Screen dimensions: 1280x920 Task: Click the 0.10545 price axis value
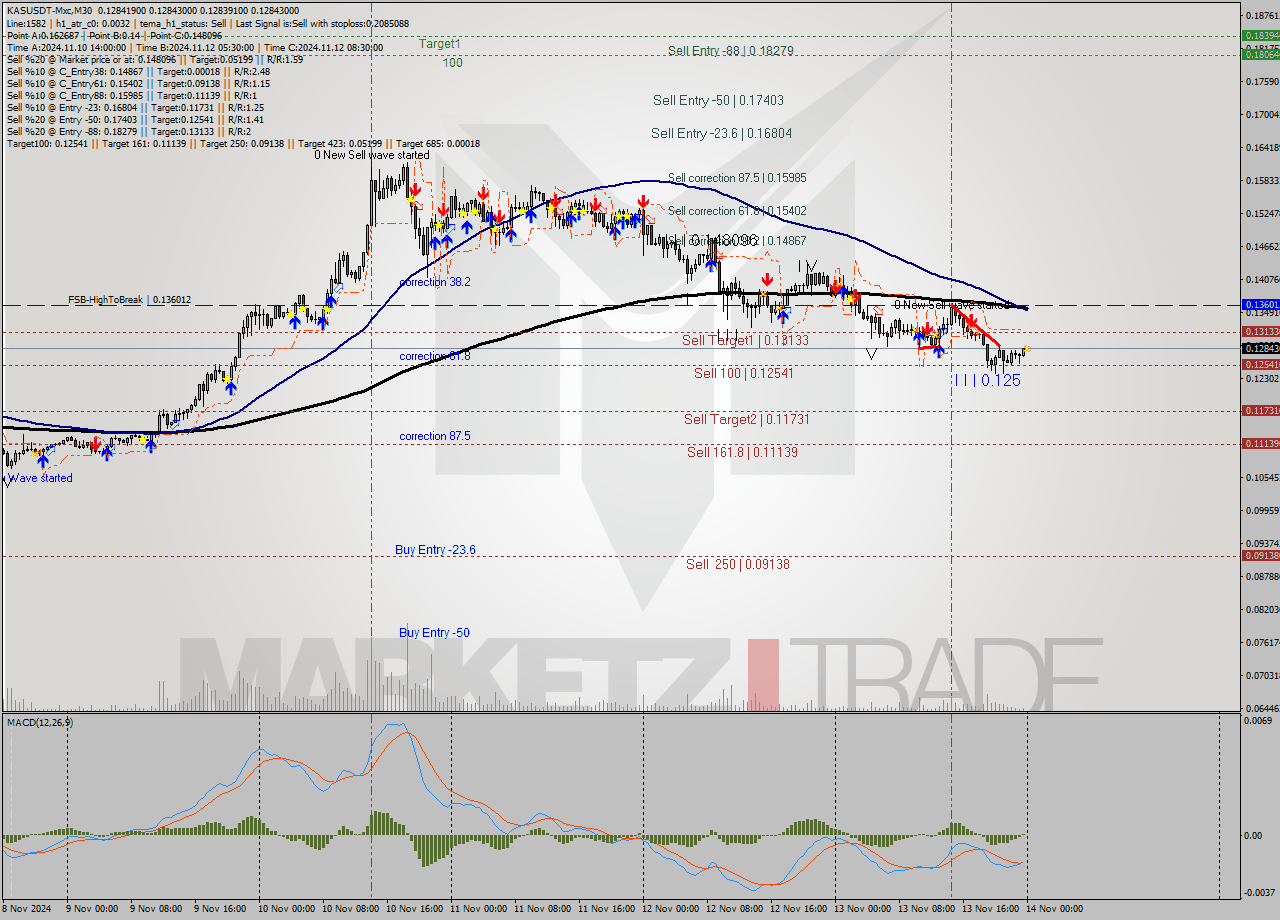point(1262,477)
